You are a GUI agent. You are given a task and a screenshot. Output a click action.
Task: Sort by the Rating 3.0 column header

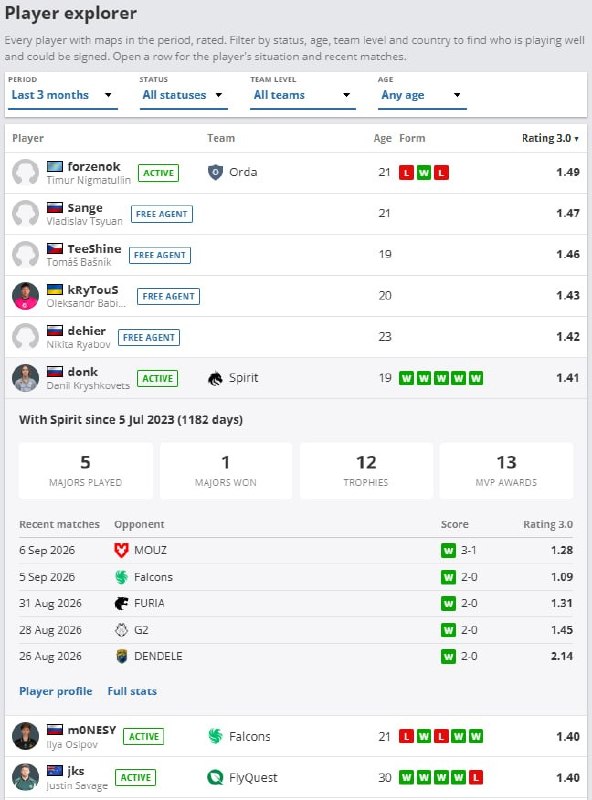coord(550,138)
